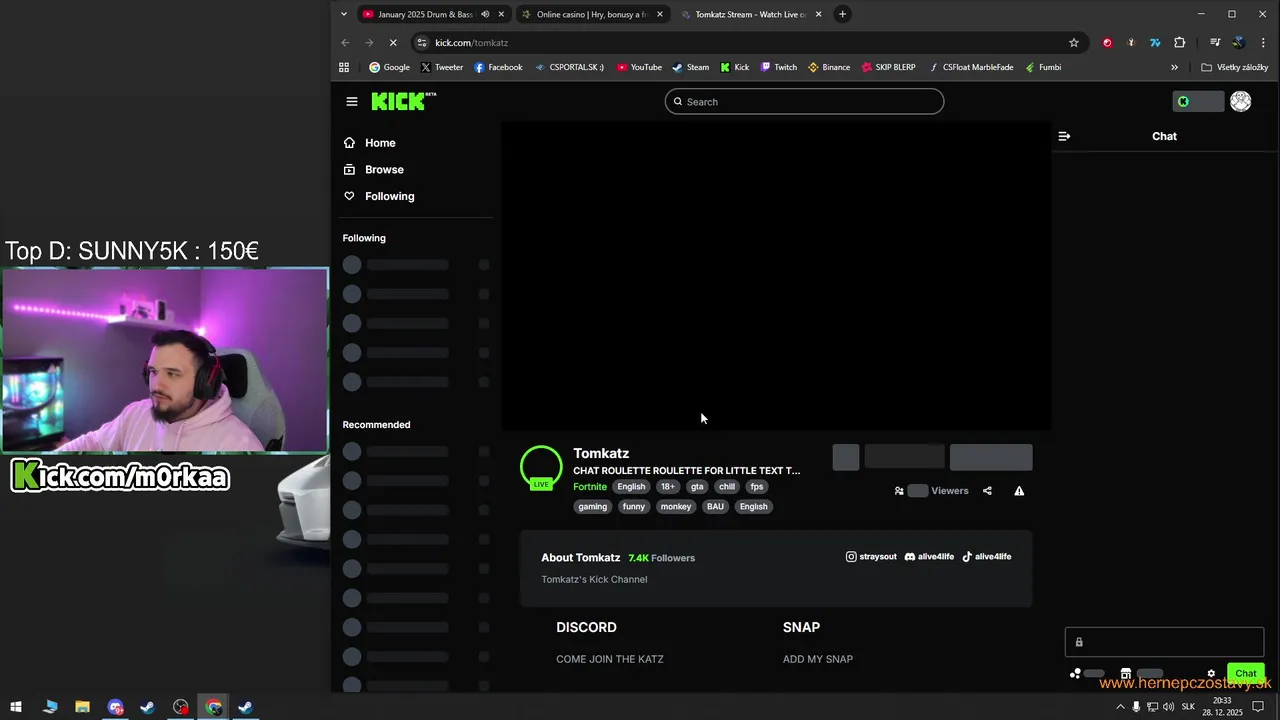The height and width of the screenshot is (720, 1280).
Task: Select the BAU stream tag
Action: point(715,507)
